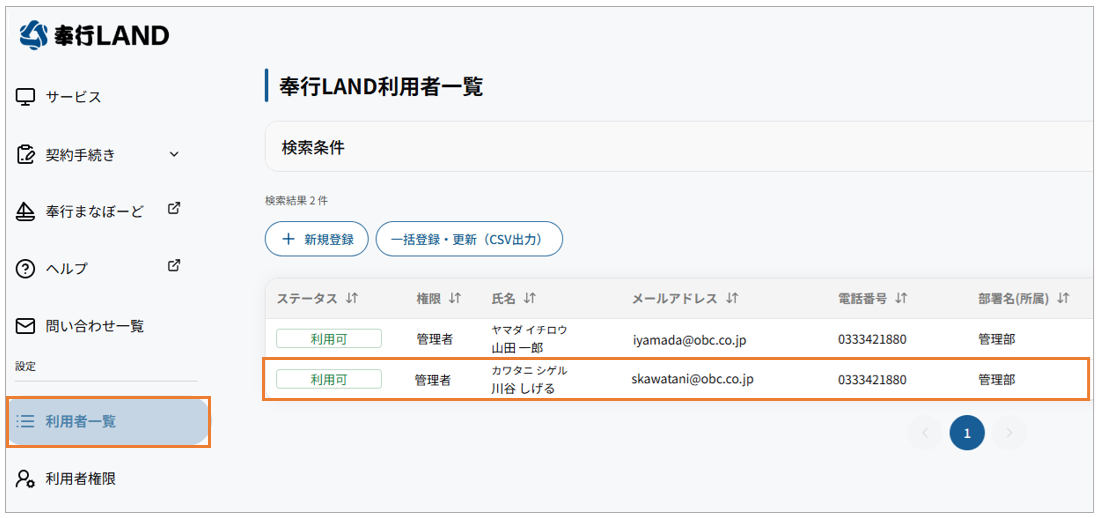The image size is (1100, 518).
Task: Sort by 氏名 using its sort icon
Action: [x=530, y=298]
